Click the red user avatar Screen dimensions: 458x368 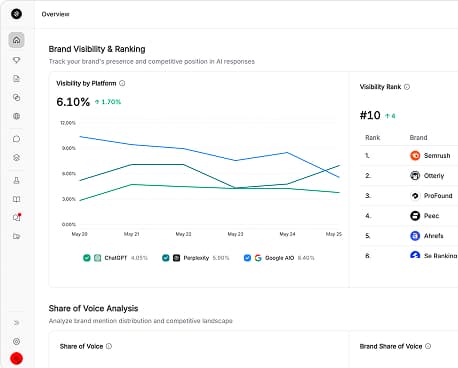tap(16, 359)
